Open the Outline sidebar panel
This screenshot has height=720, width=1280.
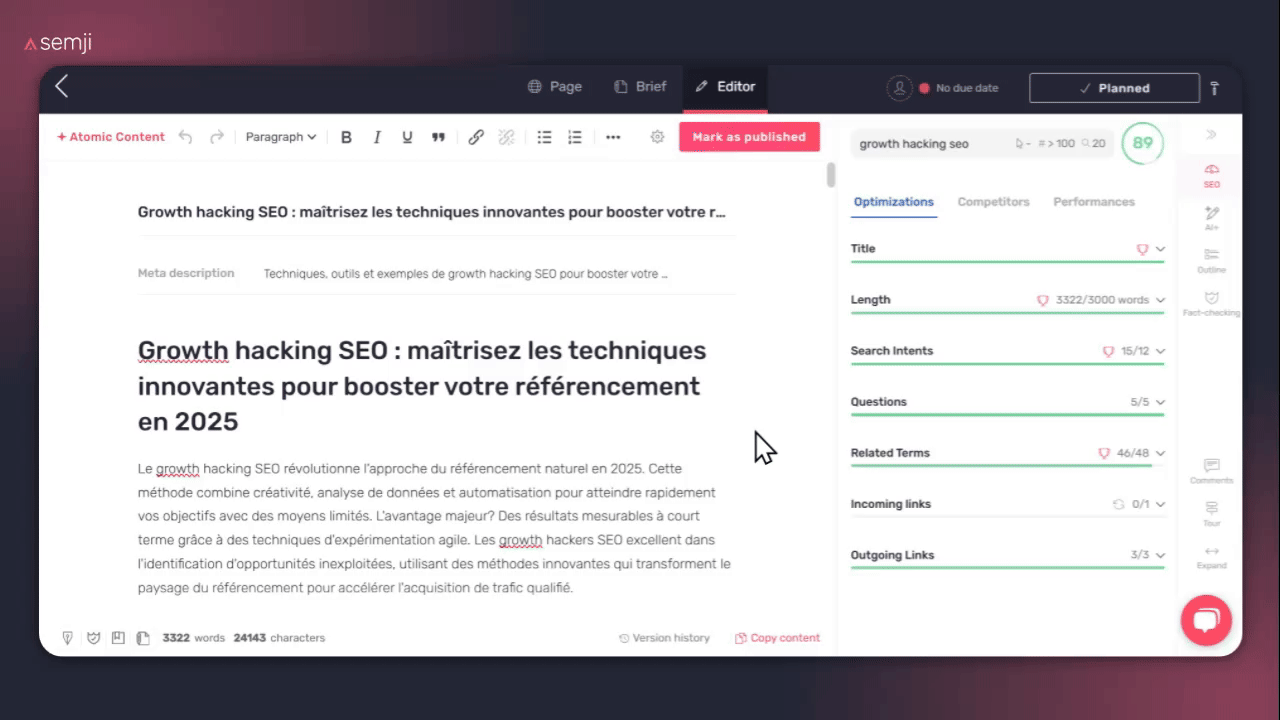pos(1211,260)
